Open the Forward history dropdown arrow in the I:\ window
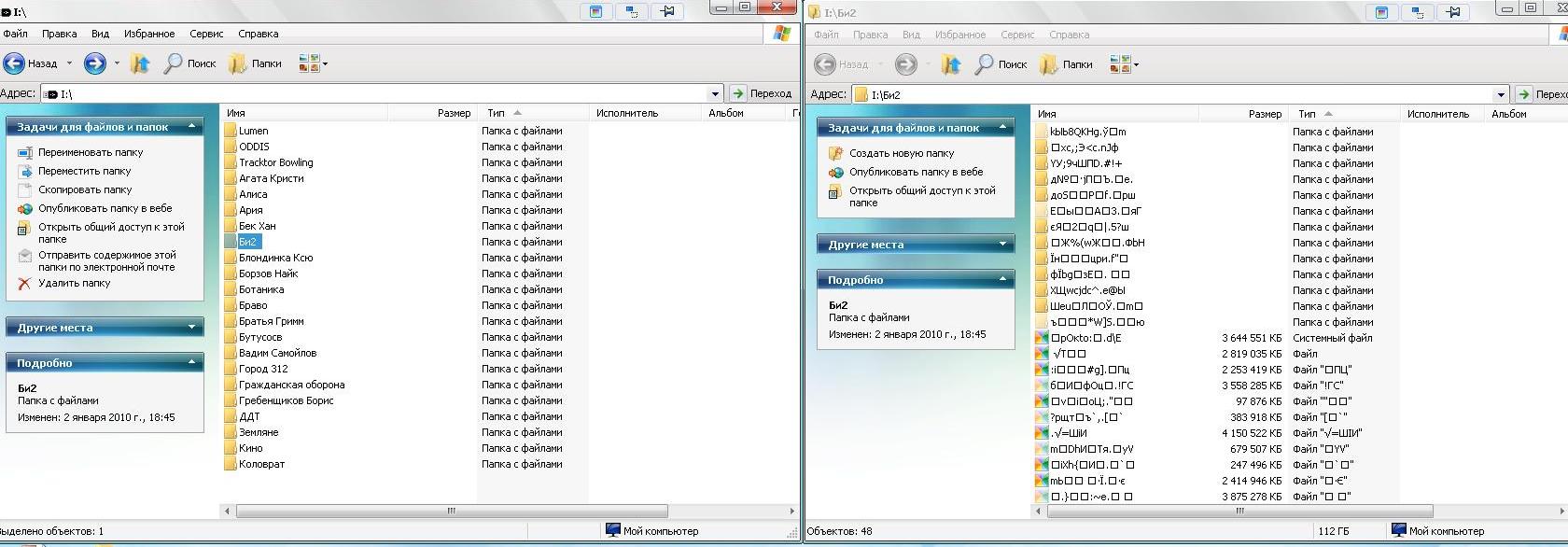Screen dimensions: 1568x547 click(x=117, y=63)
